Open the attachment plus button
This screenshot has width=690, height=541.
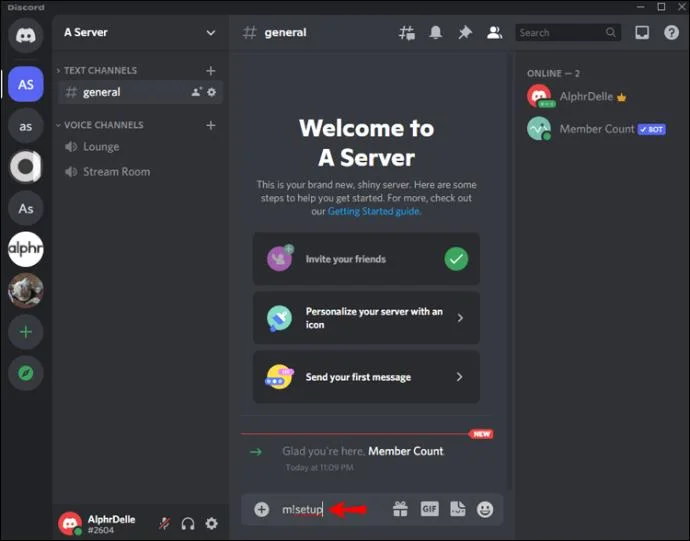[x=261, y=509]
